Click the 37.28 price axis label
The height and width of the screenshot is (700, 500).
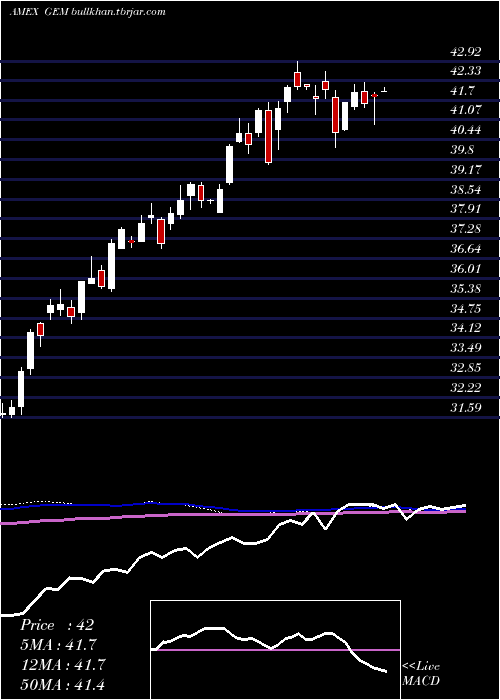pos(466,229)
